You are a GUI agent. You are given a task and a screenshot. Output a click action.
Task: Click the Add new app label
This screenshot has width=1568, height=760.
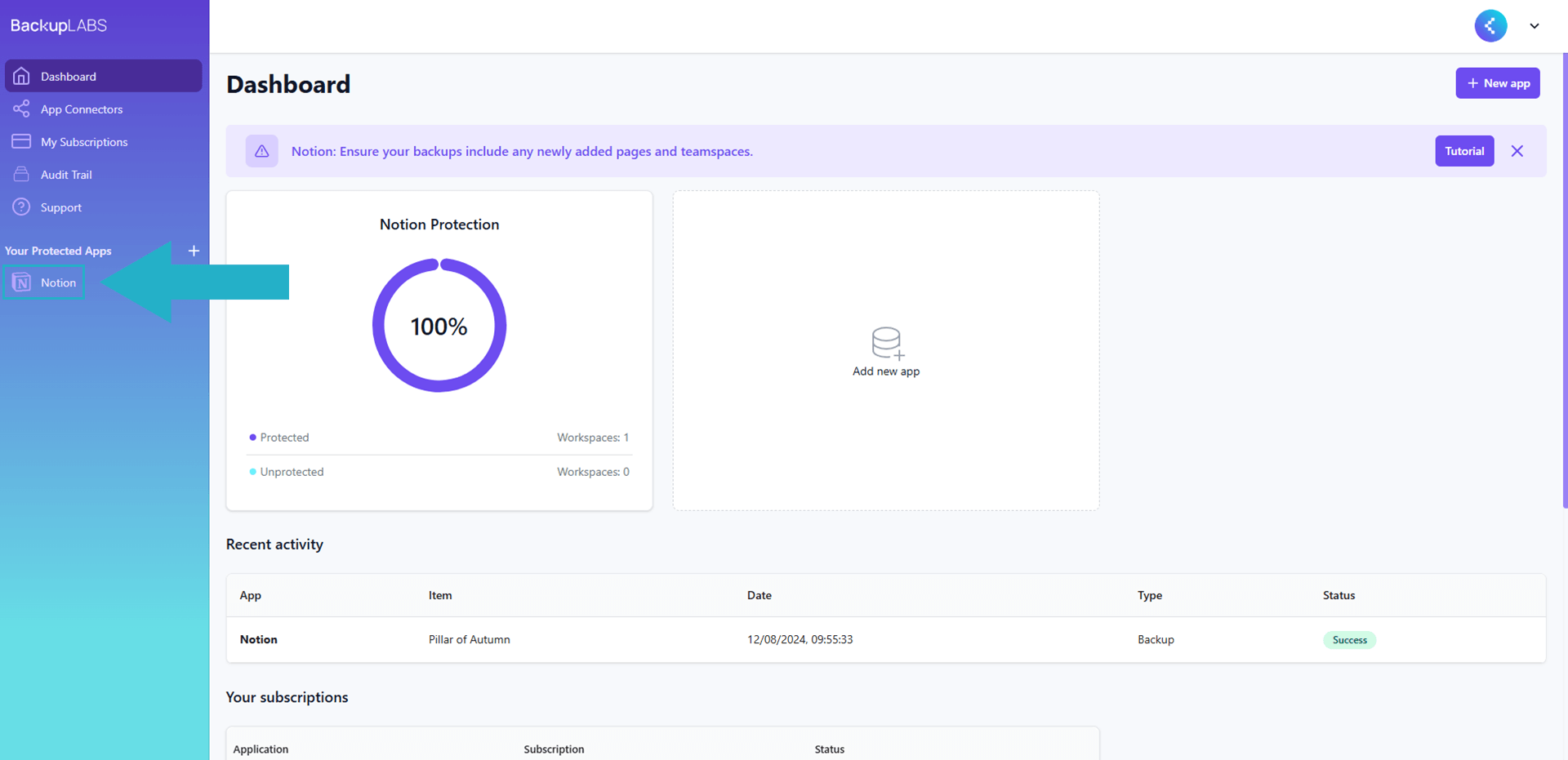[x=886, y=371]
